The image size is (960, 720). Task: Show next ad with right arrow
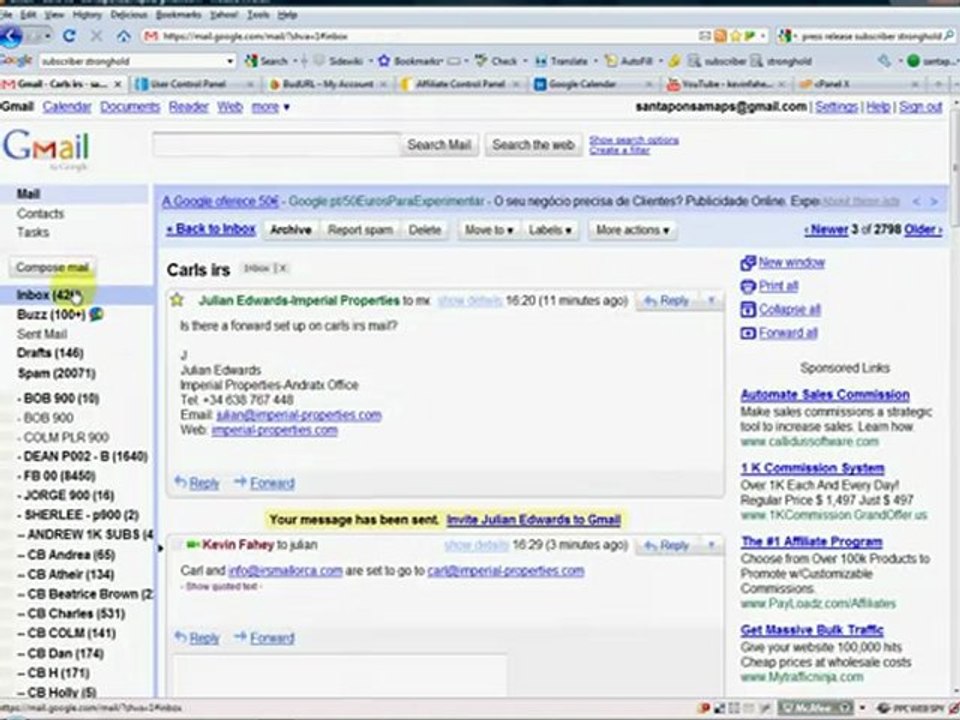tap(934, 201)
